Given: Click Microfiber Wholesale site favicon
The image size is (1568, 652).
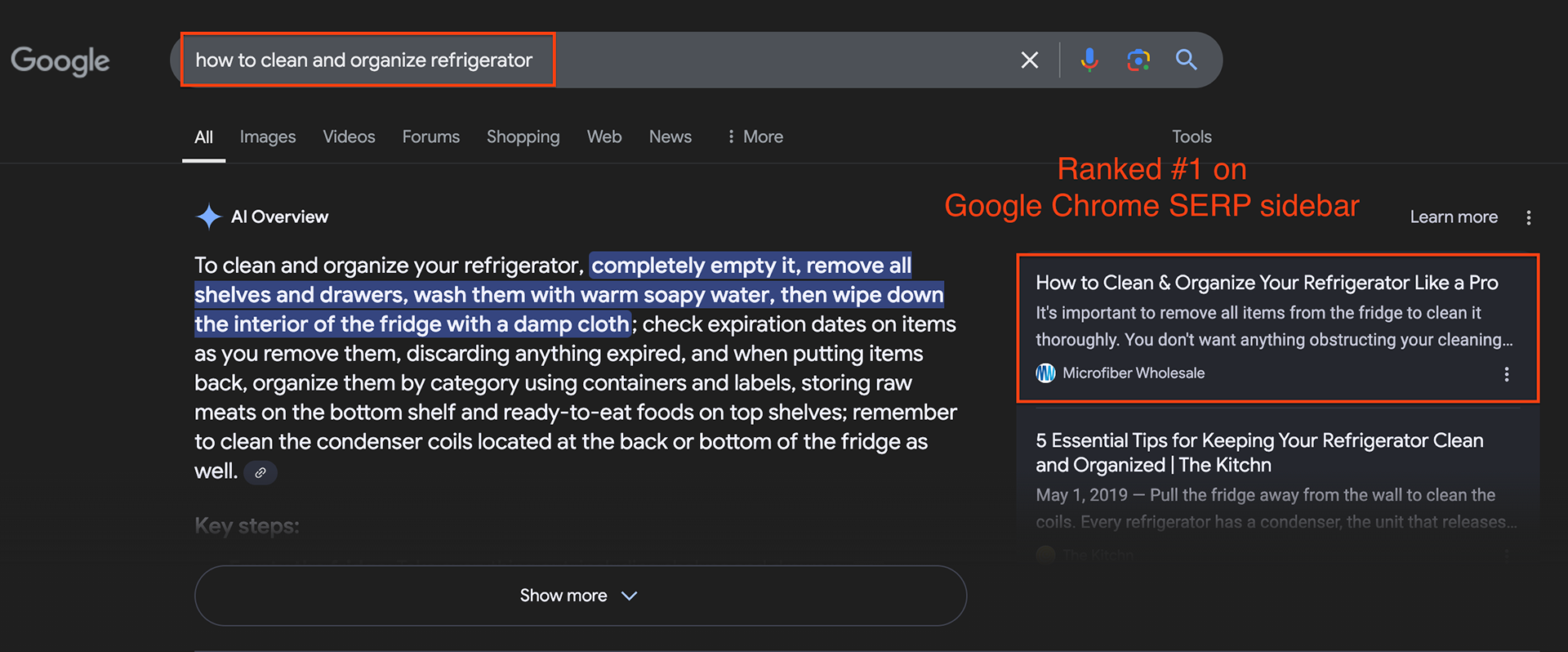Looking at the screenshot, I should [1045, 373].
